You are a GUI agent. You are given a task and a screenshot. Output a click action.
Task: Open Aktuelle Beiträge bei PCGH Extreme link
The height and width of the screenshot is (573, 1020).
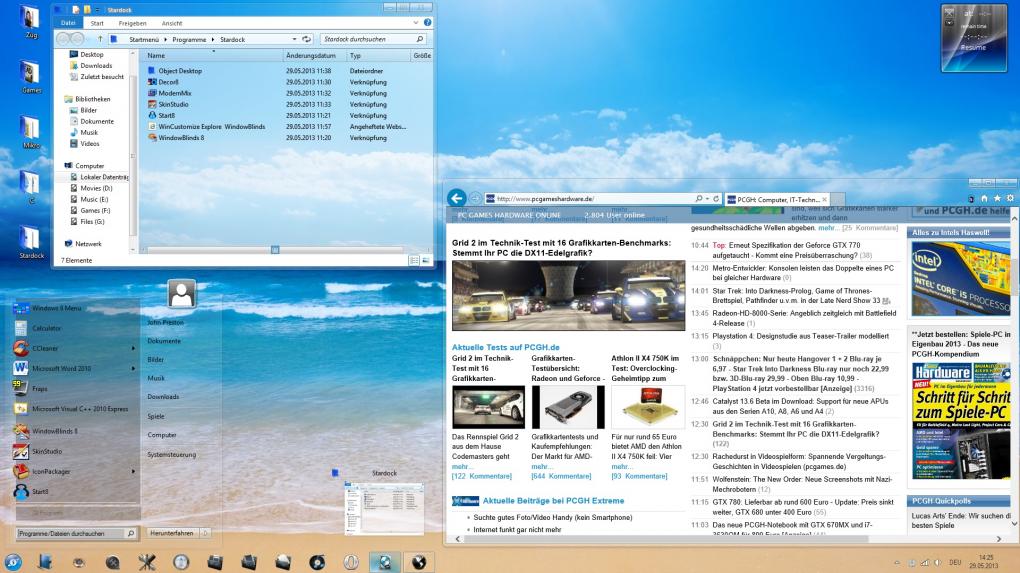[x=554, y=501]
